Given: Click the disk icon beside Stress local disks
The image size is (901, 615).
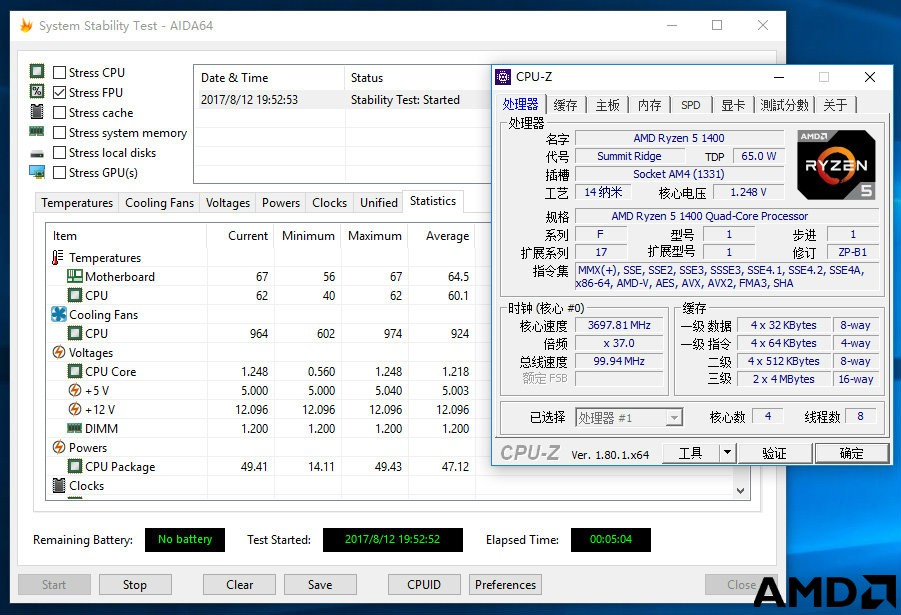Looking at the screenshot, I should (37, 153).
